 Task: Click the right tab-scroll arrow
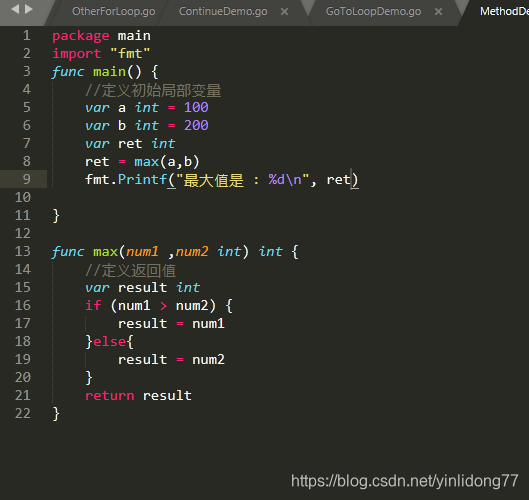[29, 9]
